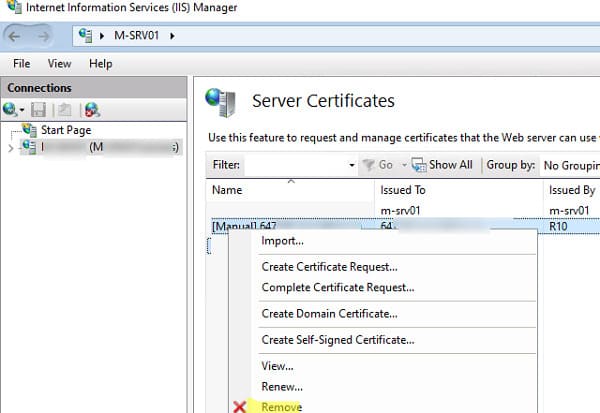600x413 pixels.
Task: Click the Server Certificates header icon
Action: [x=220, y=101]
